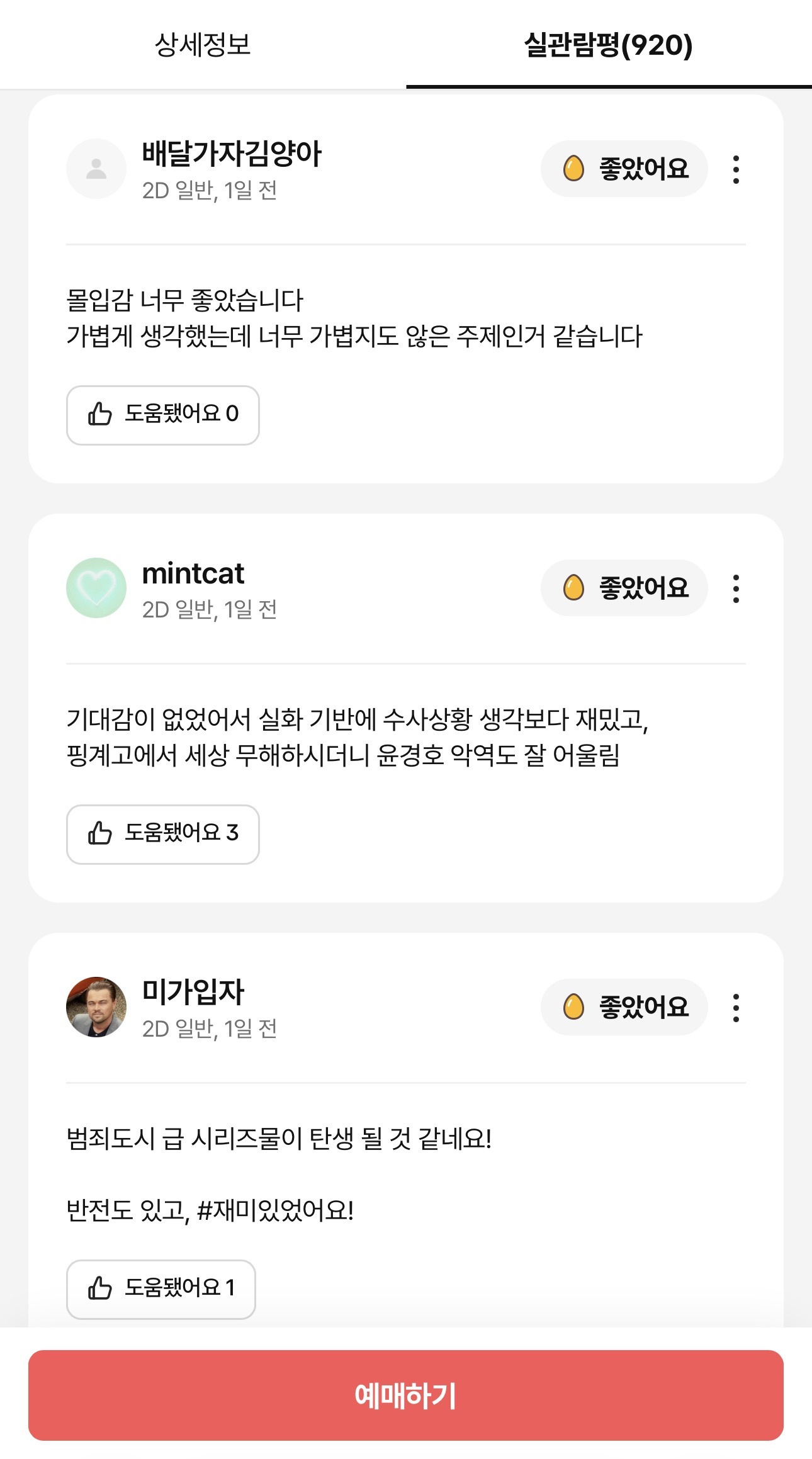812x1459 pixels.
Task: Select the 실관람평(920) tab
Action: point(608,45)
